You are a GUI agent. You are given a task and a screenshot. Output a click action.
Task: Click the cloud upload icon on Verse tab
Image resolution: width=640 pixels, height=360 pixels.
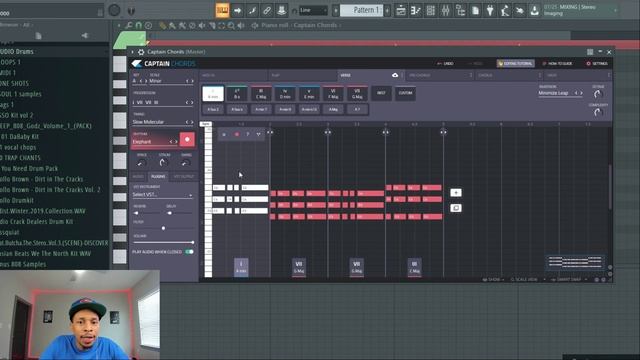(395, 75)
